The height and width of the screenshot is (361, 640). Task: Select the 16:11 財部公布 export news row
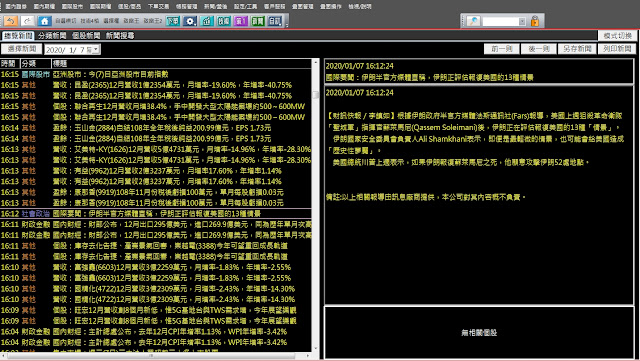click(156, 224)
